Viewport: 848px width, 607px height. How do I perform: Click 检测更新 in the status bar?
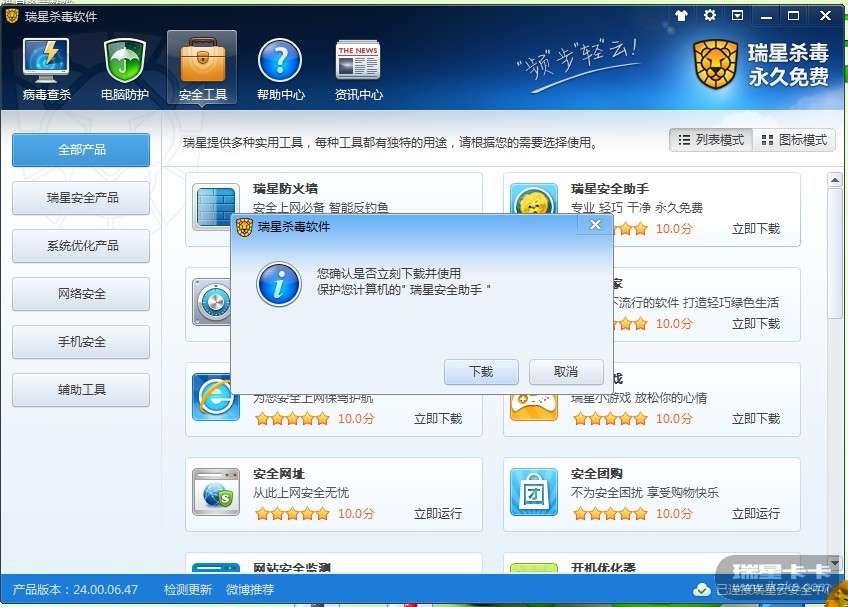pyautogui.click(x=188, y=589)
